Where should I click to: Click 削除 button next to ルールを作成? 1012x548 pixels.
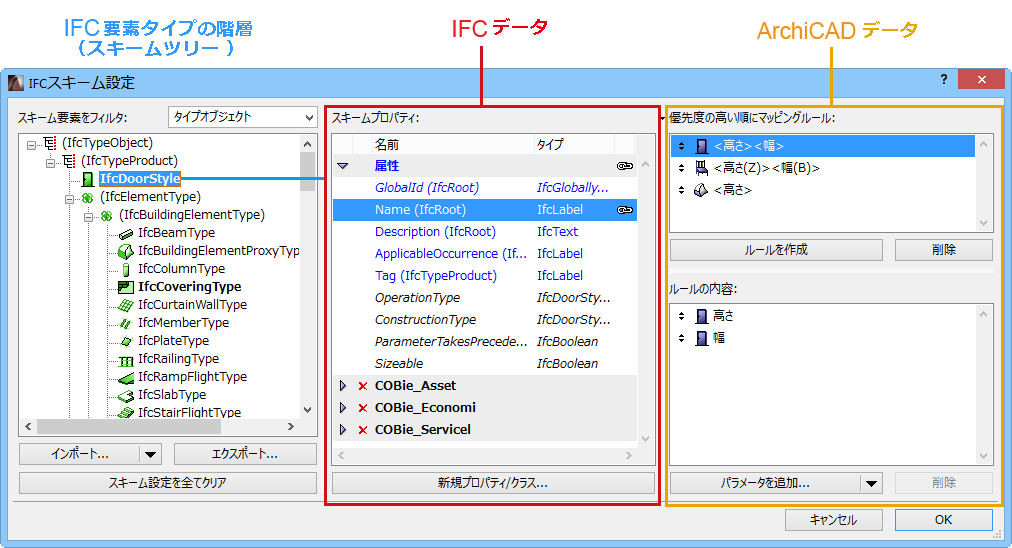[x=944, y=250]
